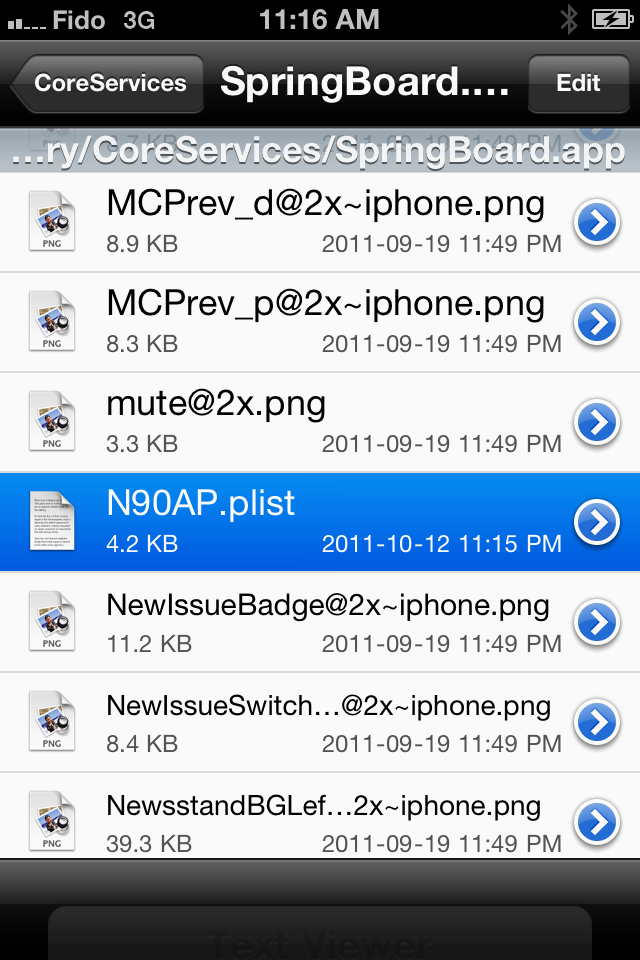
Task: Tap the CoreServices/SpringBoard.app path header
Action: (x=320, y=150)
